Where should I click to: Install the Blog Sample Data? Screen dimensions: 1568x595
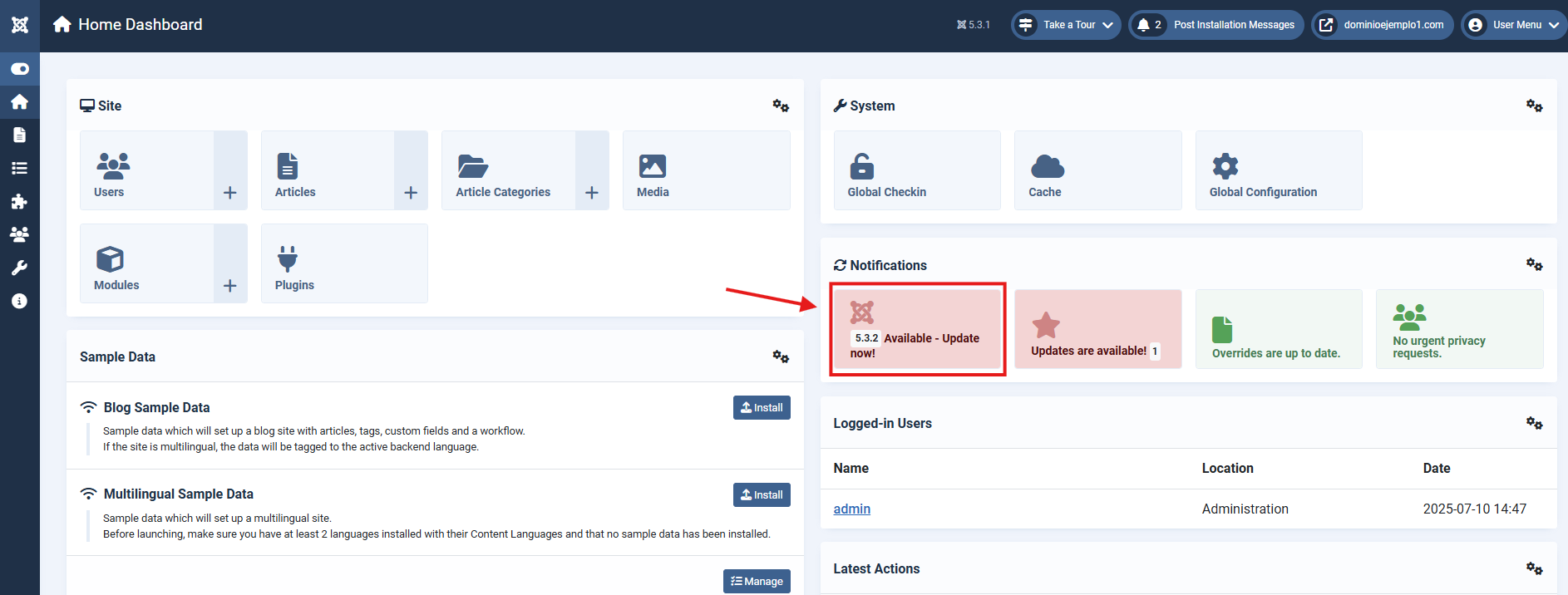click(762, 408)
